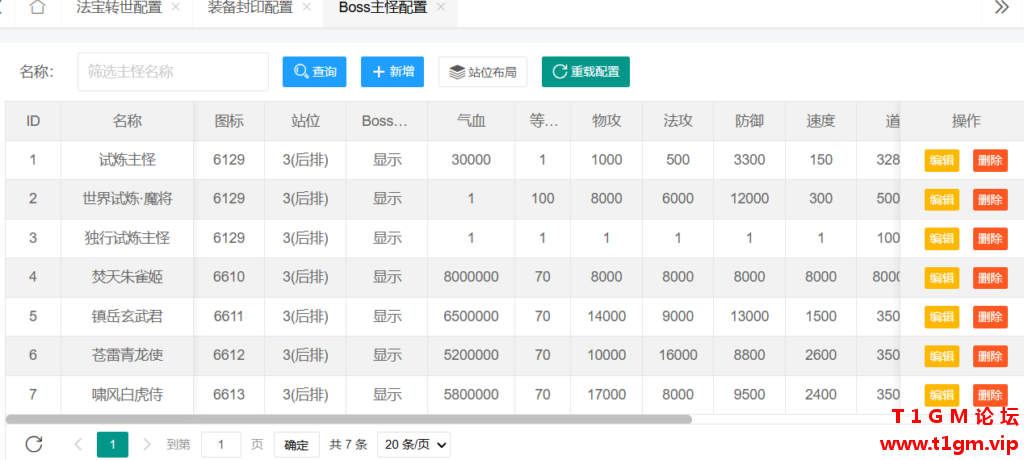This screenshot has height=460, width=1024.
Task: Click the name cell 试炼主怪
Action: pos(127,160)
